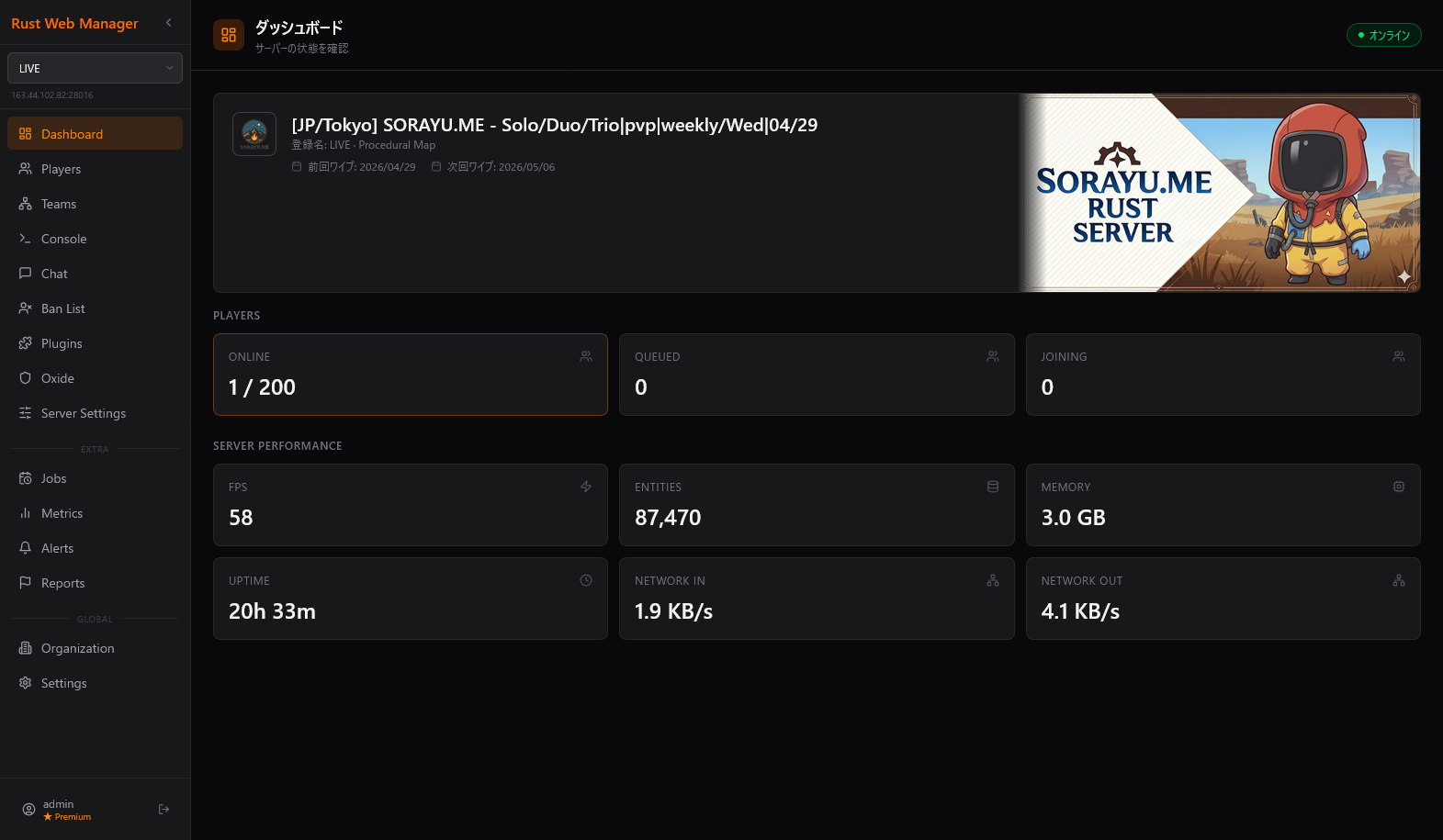Click the online status badge
This screenshot has width=1443, height=840.
point(1383,35)
